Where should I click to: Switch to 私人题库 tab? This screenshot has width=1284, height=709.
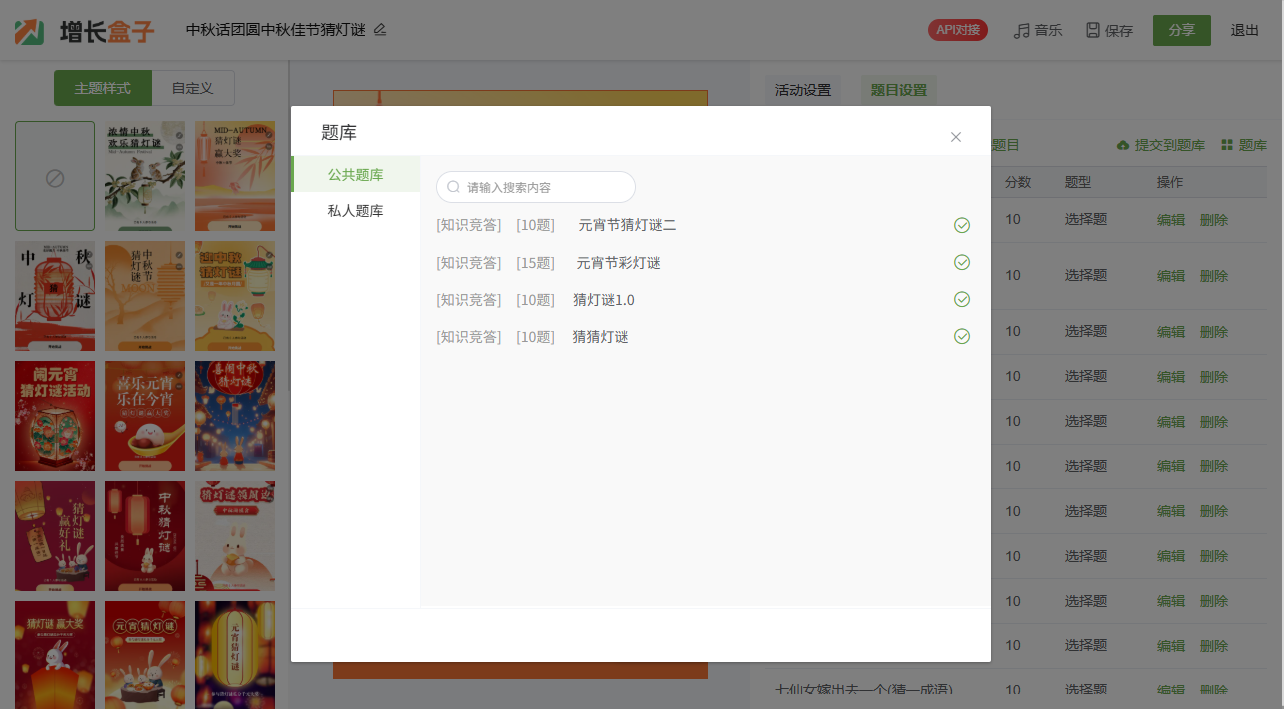pyautogui.click(x=355, y=211)
